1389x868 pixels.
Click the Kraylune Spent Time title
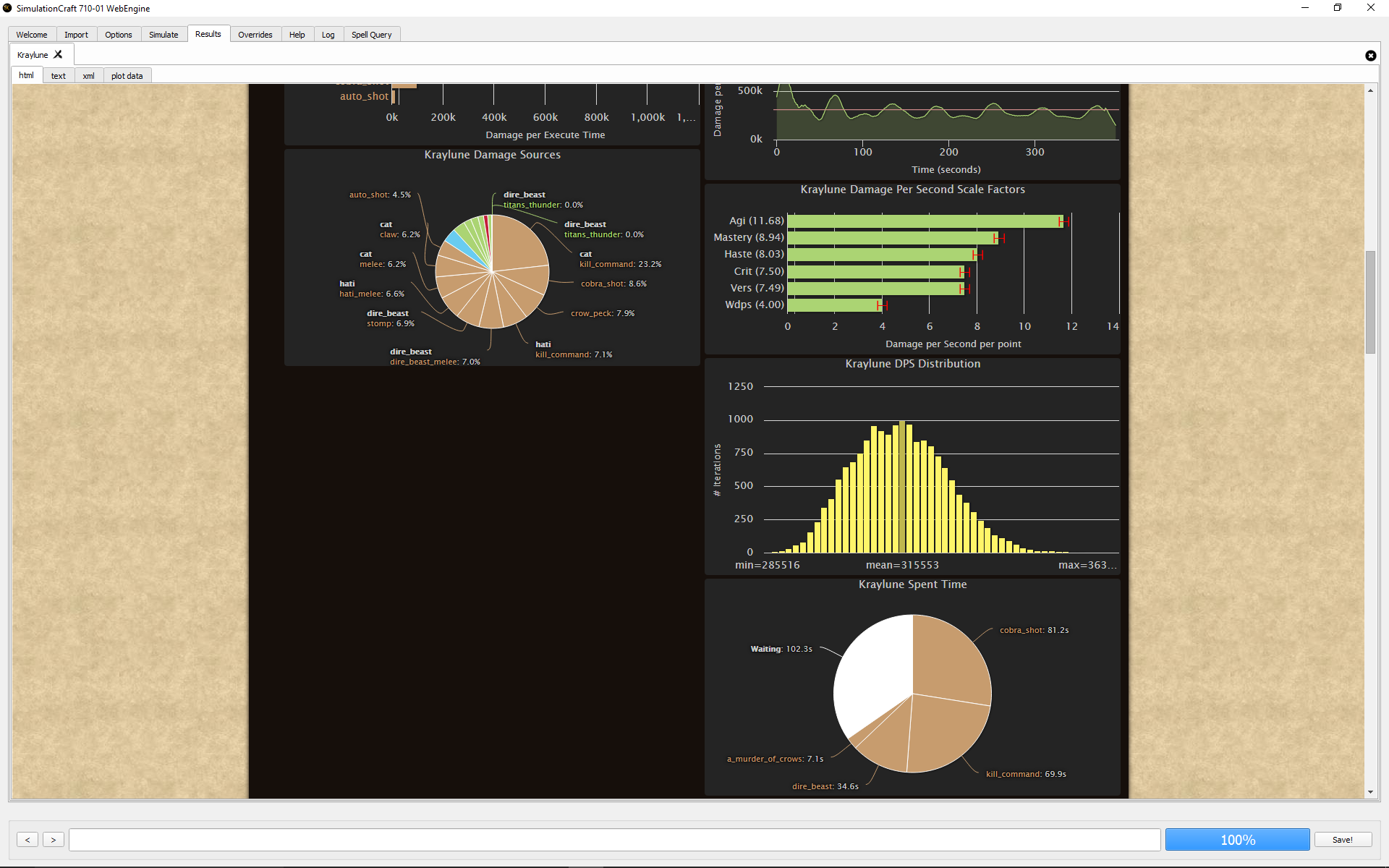(913, 584)
